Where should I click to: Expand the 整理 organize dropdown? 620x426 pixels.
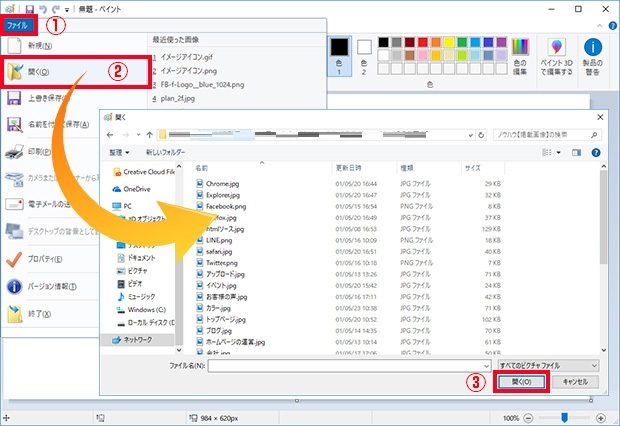[x=119, y=152]
